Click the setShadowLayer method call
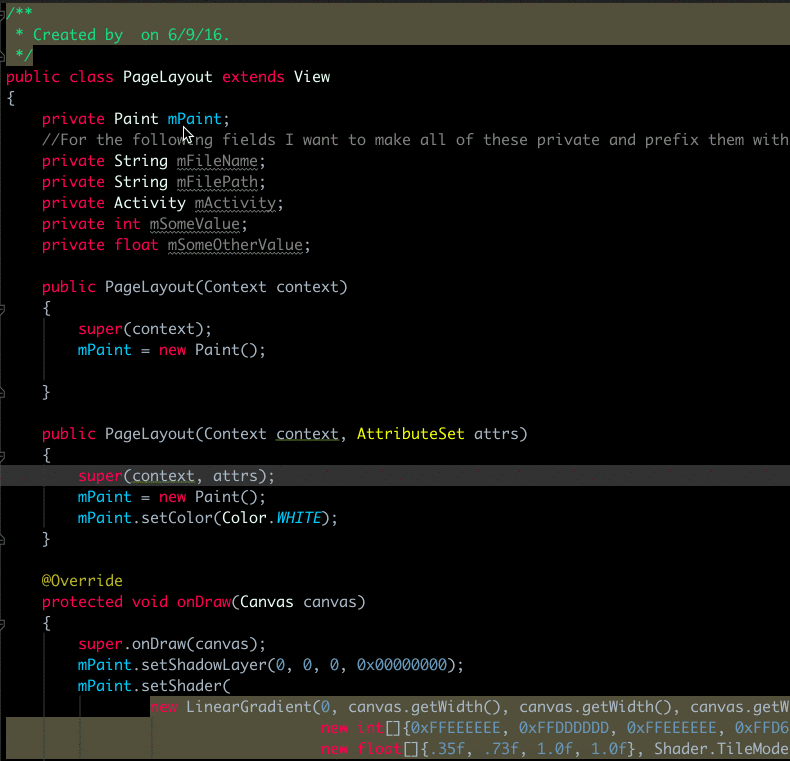The width and height of the screenshot is (790, 761). tap(204, 665)
